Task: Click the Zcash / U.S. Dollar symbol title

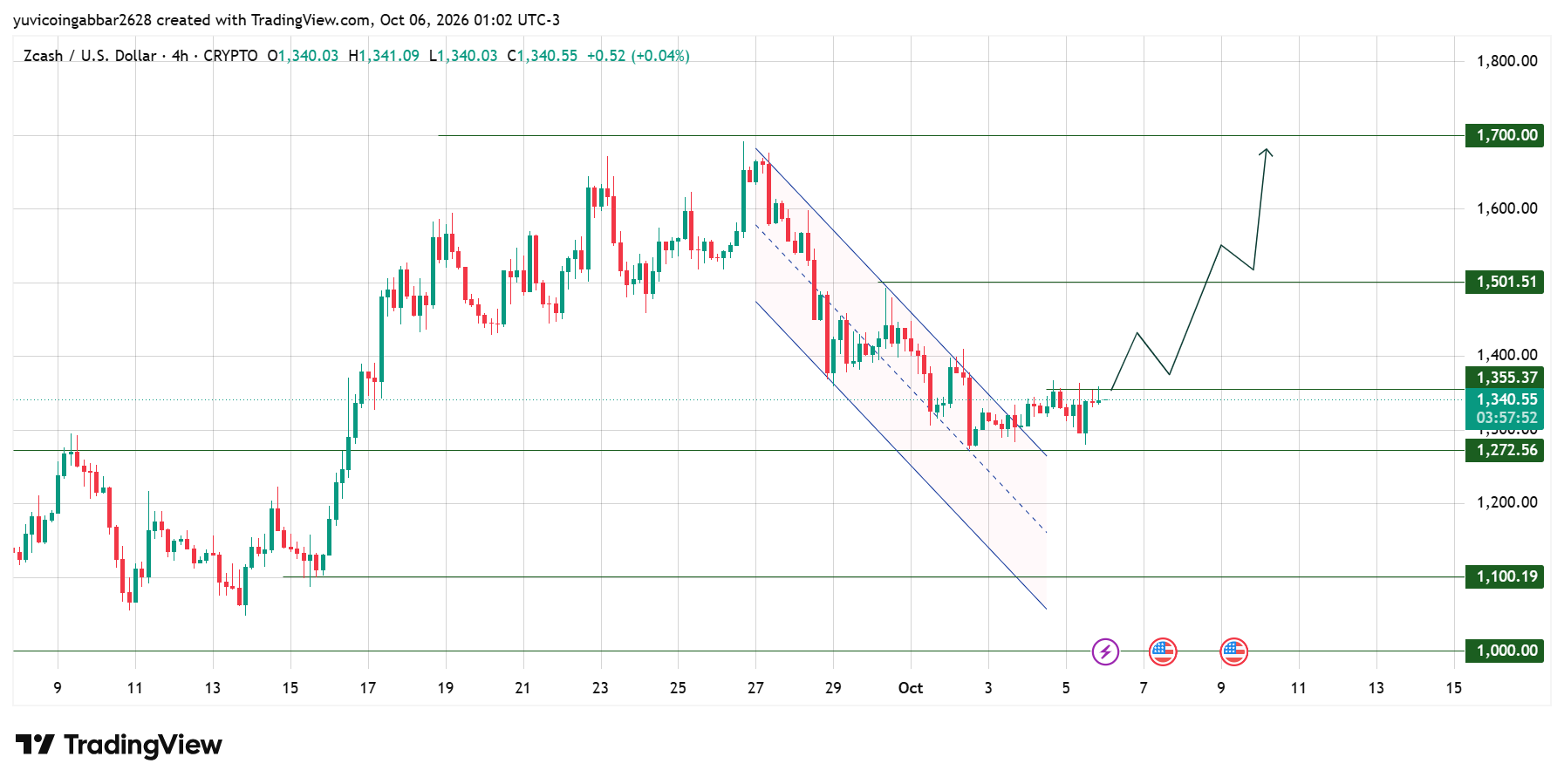Action: 90,56
